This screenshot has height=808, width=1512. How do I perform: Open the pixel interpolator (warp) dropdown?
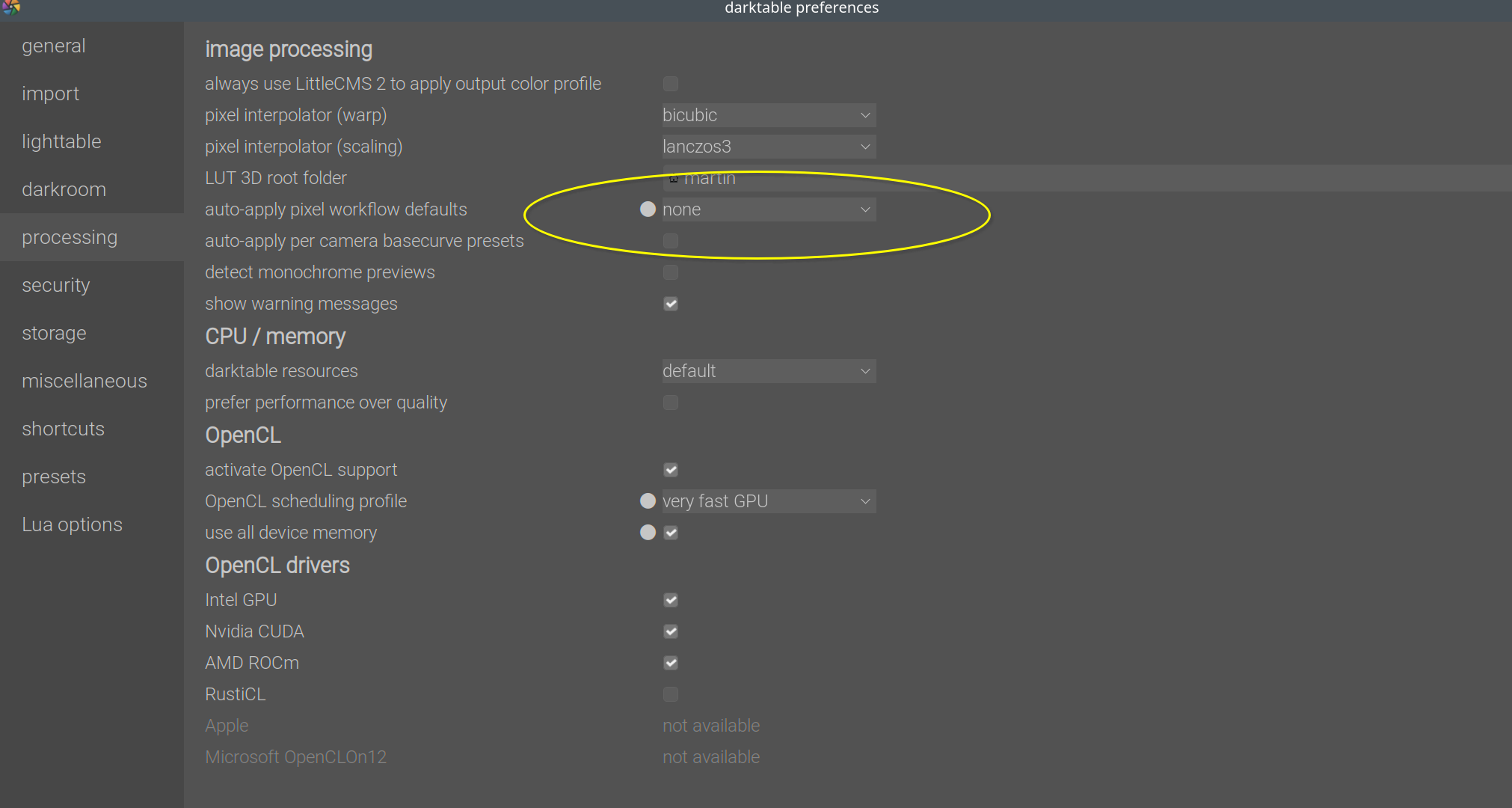(x=768, y=115)
